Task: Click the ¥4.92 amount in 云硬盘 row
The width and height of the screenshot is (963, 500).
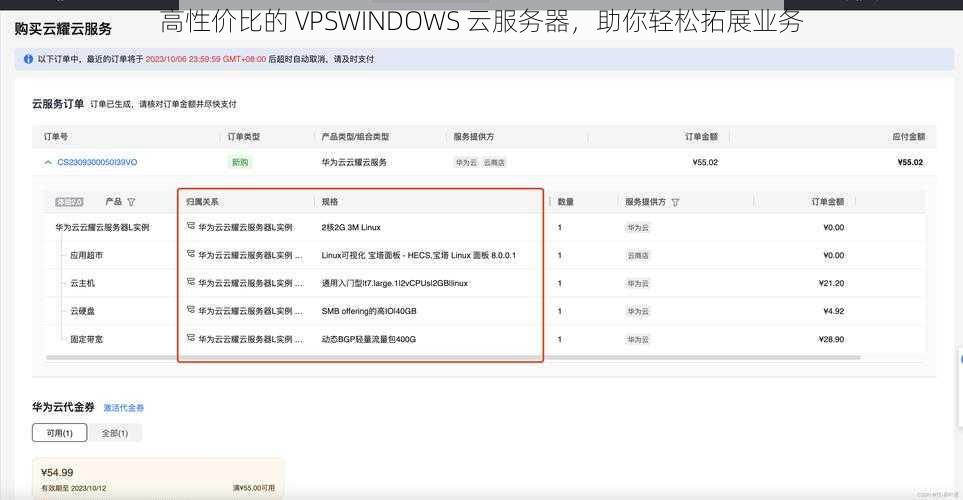Action: (833, 311)
